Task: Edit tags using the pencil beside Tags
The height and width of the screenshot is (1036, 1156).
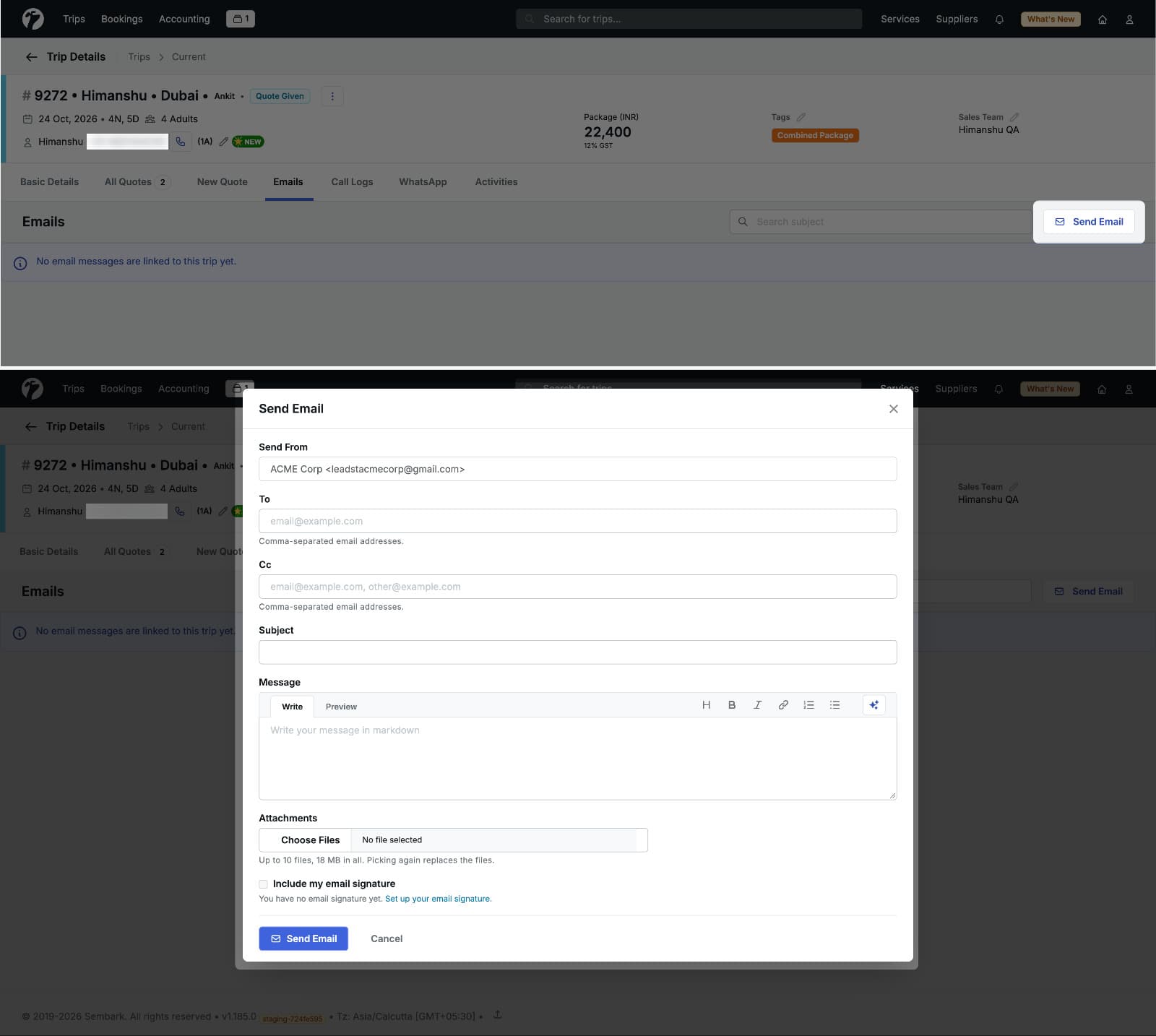Action: [801, 117]
